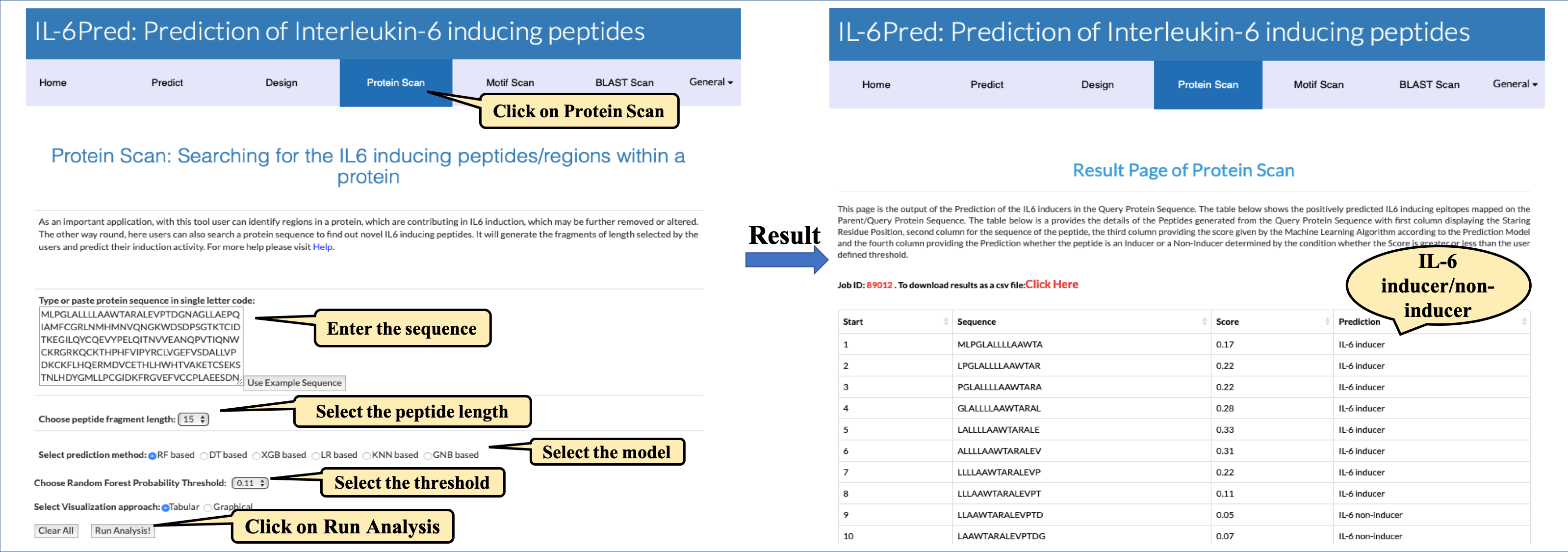The width and height of the screenshot is (1568, 552).
Task: Expand the General menu on results page
Action: 1515,84
